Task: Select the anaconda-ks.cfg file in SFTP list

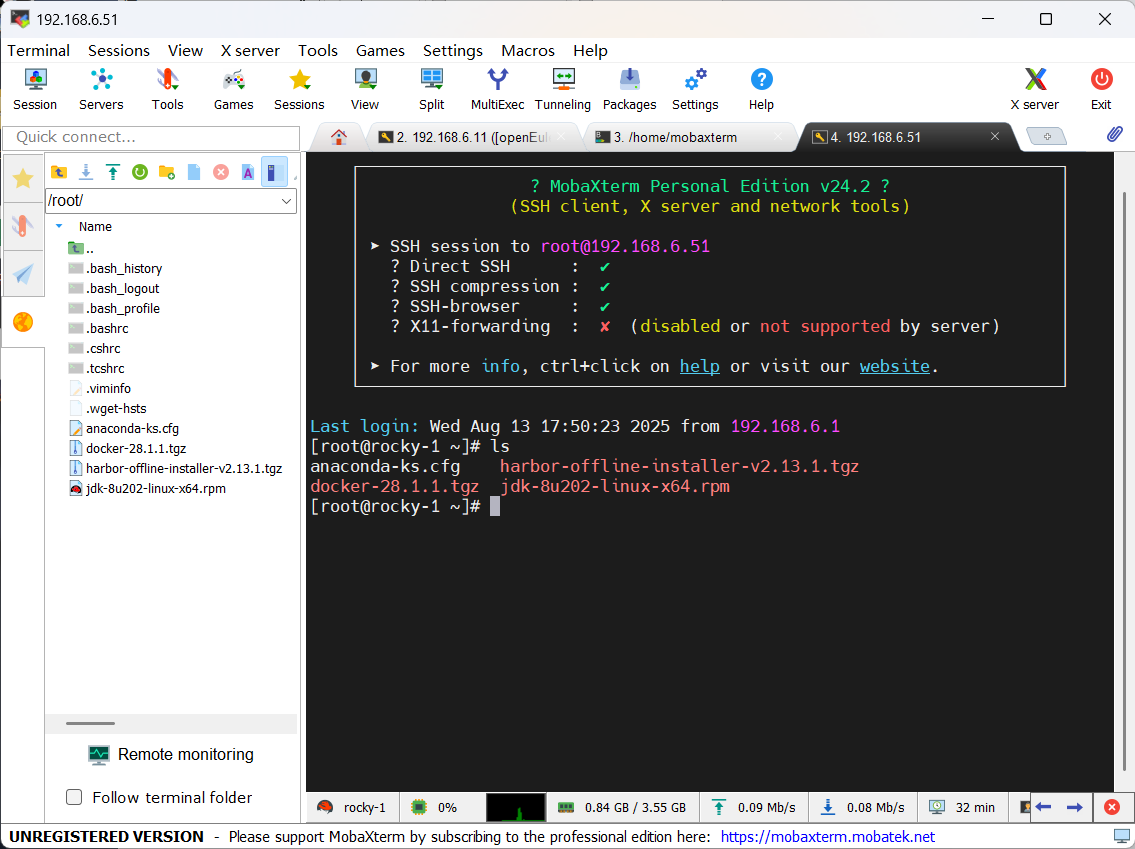Action: [132, 428]
